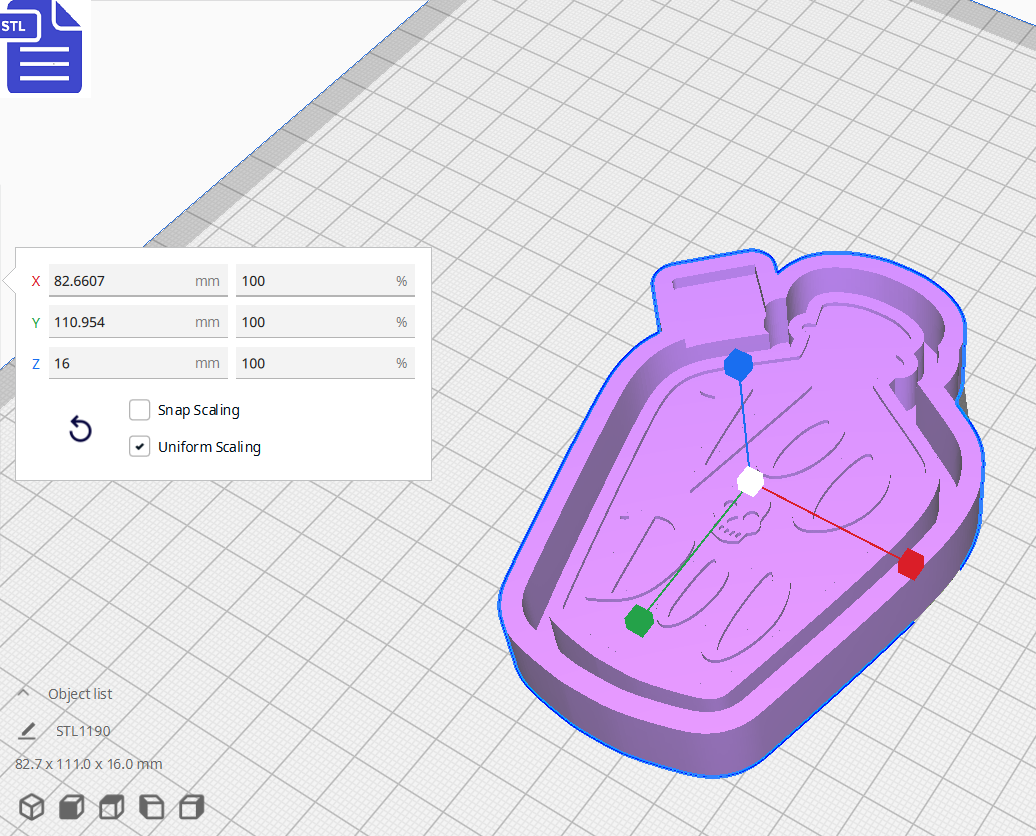Click the Z percentage field showing 100
The image size is (1036, 836).
coord(324,362)
